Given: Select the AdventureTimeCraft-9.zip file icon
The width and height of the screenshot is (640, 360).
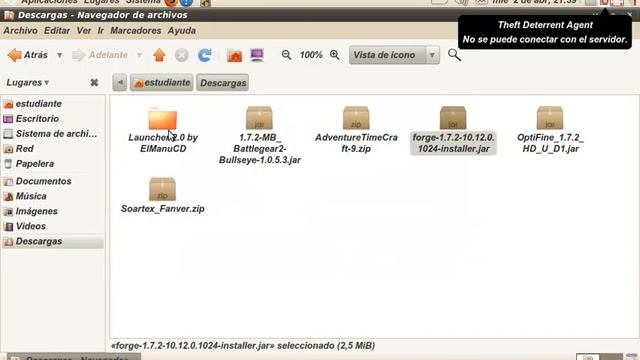Looking at the screenshot, I should (356, 118).
